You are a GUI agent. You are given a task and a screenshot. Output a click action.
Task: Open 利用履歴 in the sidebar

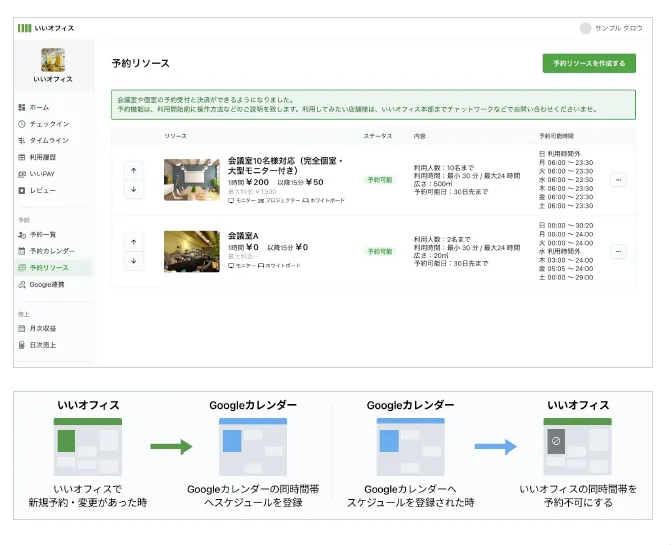coord(37,157)
